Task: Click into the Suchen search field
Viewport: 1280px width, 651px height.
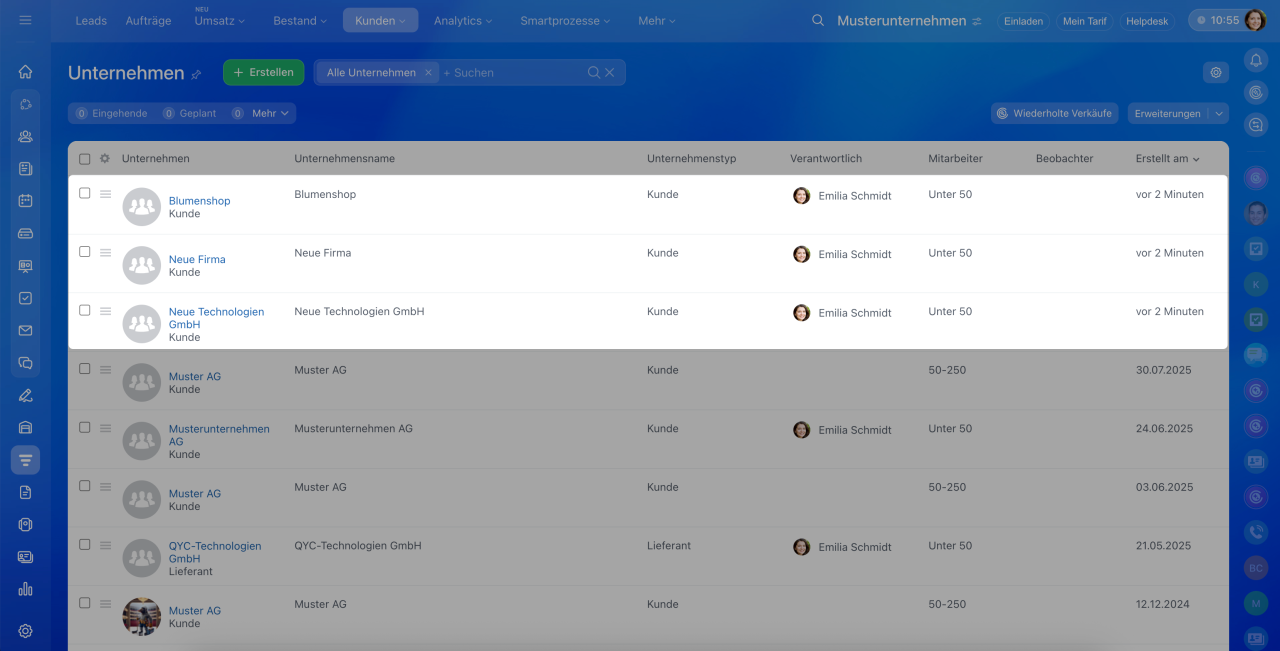Action: point(510,73)
